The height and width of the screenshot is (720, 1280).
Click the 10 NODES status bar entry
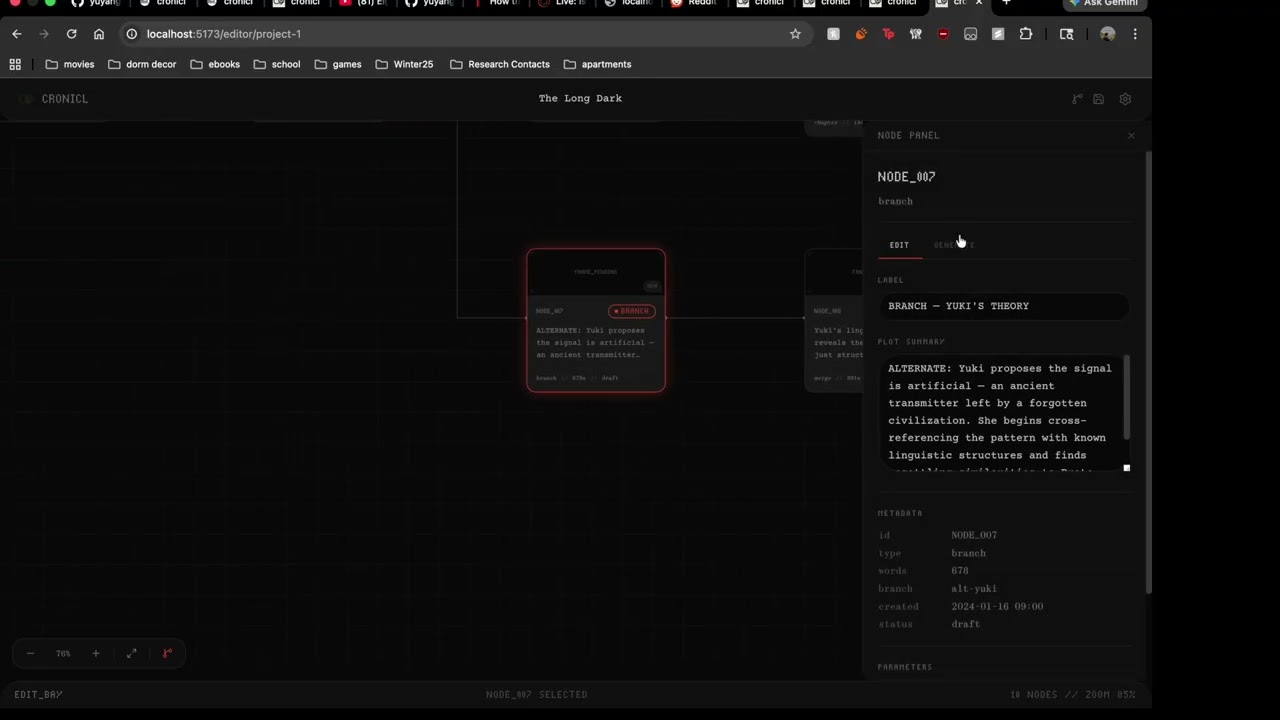click(x=1033, y=694)
